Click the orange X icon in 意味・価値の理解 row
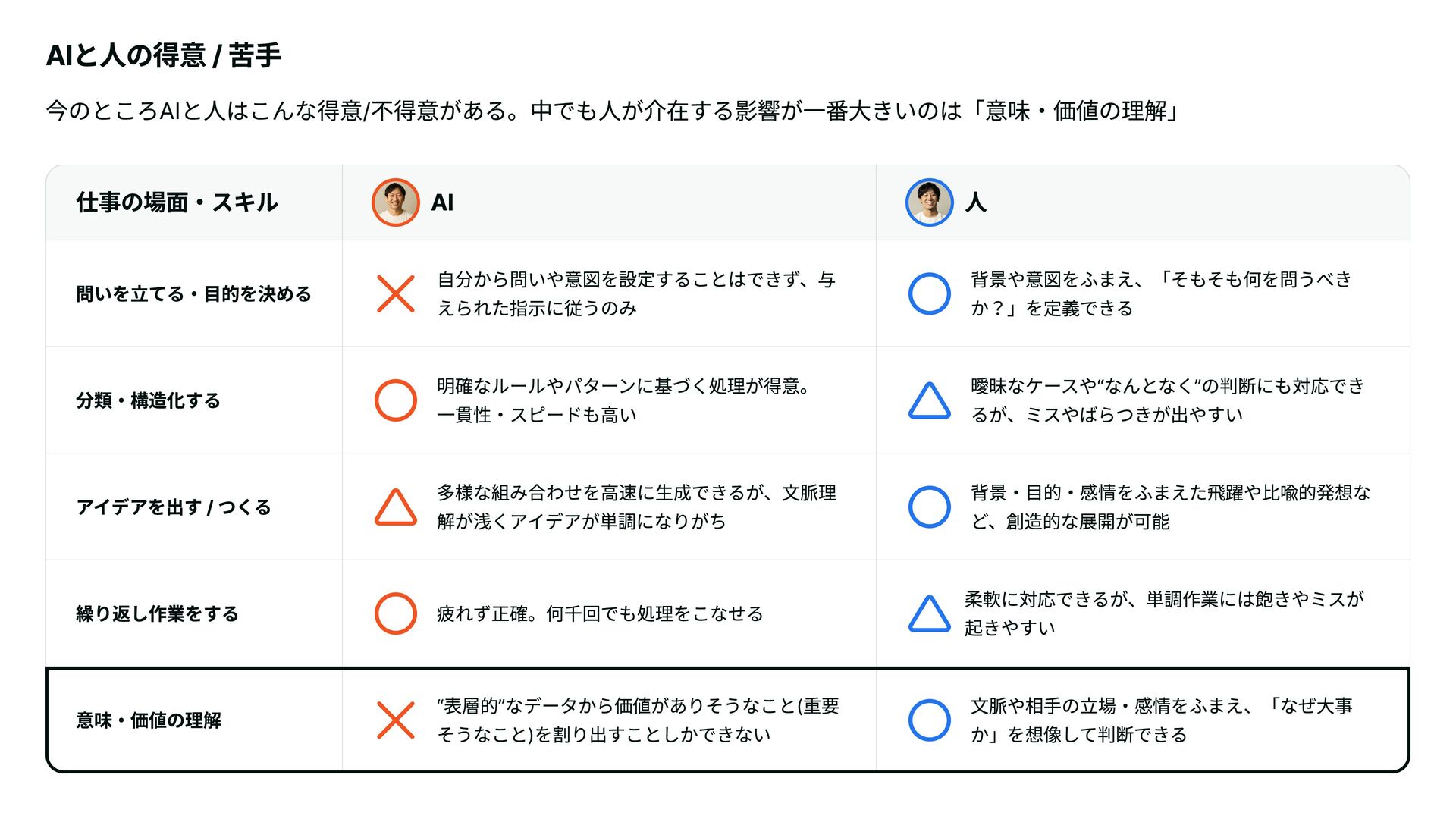This screenshot has width=1456, height=819. tap(396, 720)
